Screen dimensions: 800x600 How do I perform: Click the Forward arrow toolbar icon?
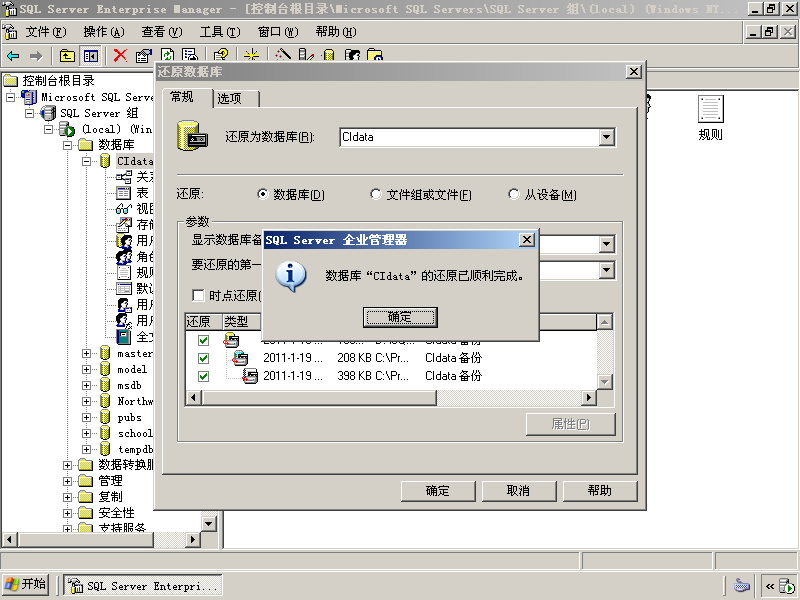36,56
